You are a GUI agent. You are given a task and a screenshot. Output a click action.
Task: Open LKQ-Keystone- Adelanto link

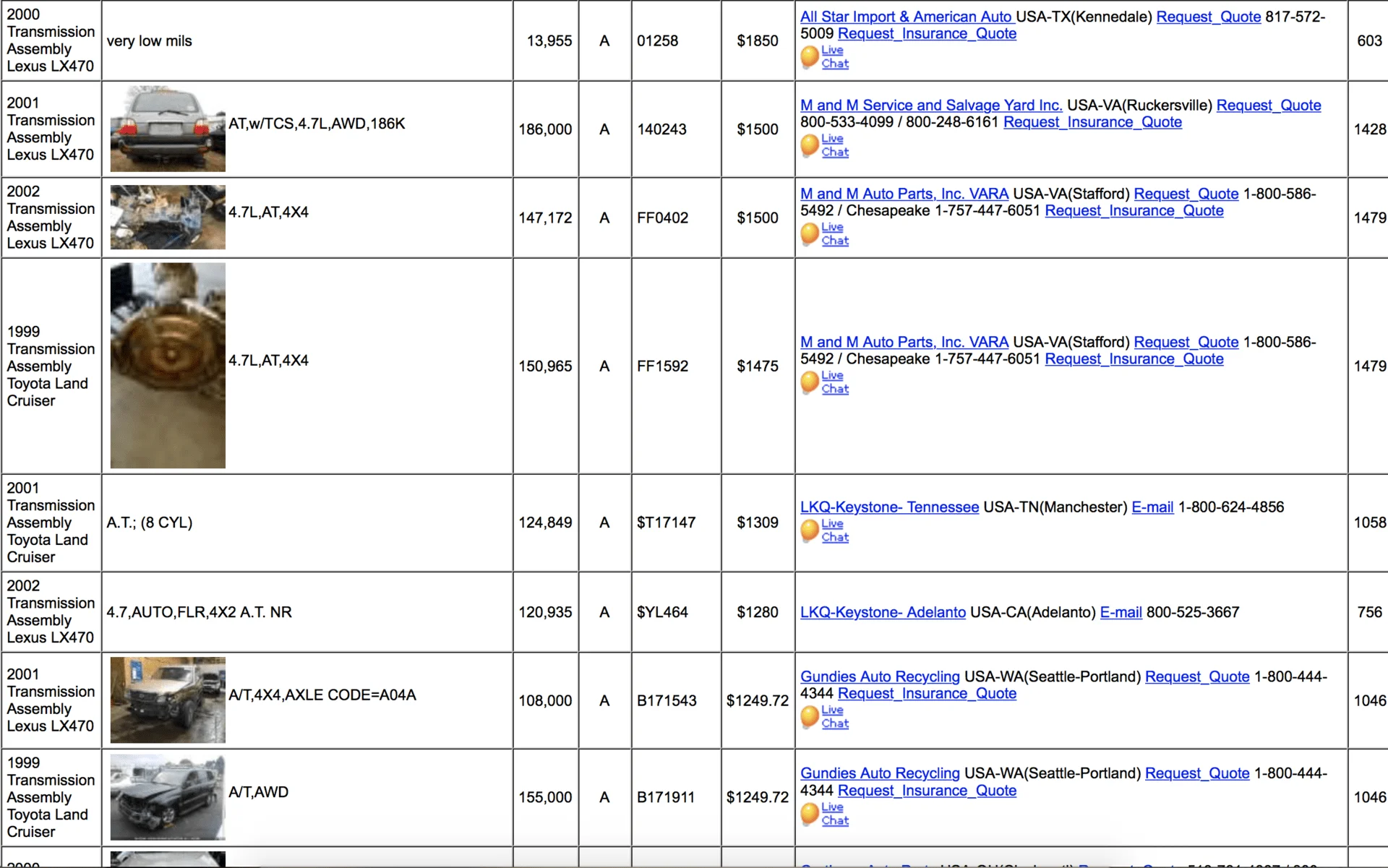[x=883, y=612]
